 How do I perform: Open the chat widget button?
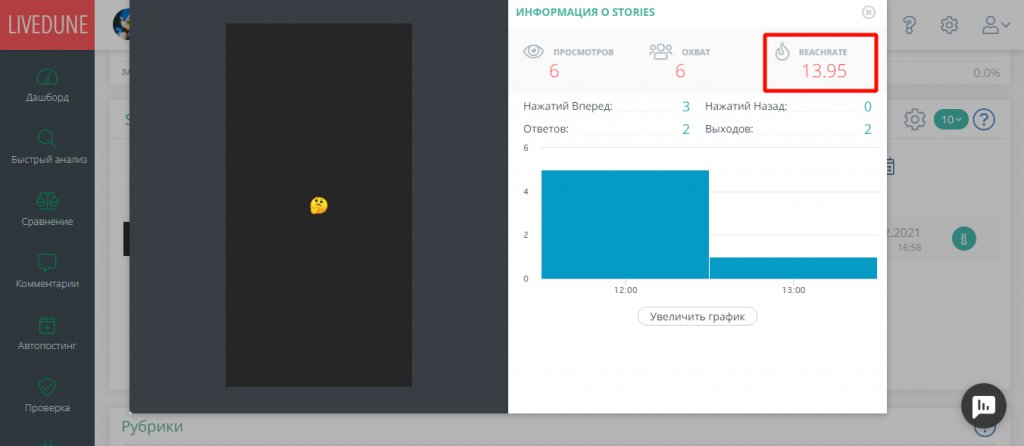coord(983,405)
